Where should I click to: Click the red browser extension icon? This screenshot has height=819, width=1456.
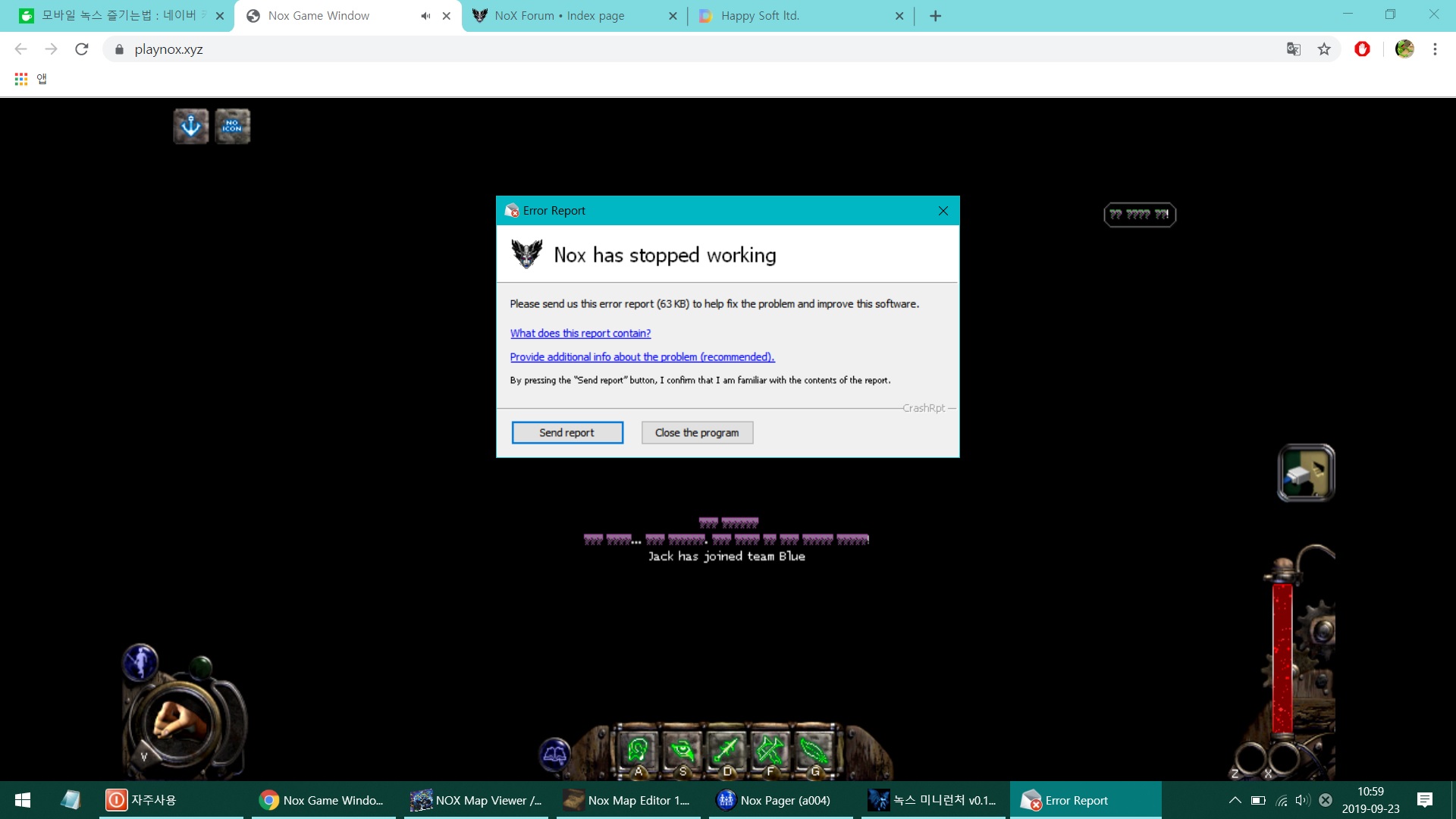point(1362,49)
